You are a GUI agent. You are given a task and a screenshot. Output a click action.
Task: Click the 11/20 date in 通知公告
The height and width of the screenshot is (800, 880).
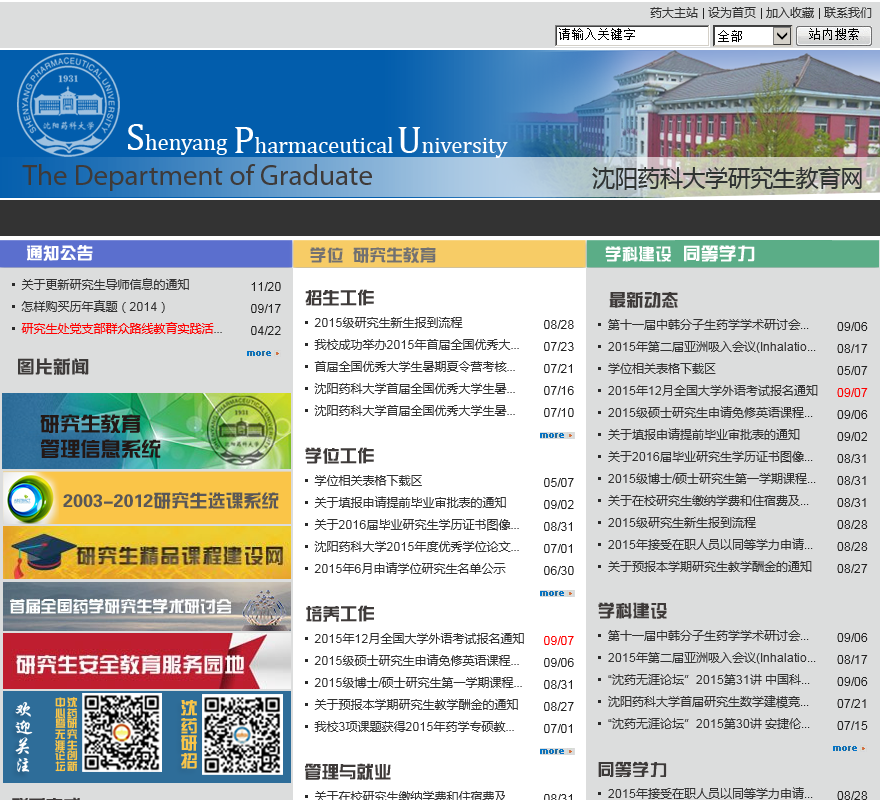coord(265,287)
